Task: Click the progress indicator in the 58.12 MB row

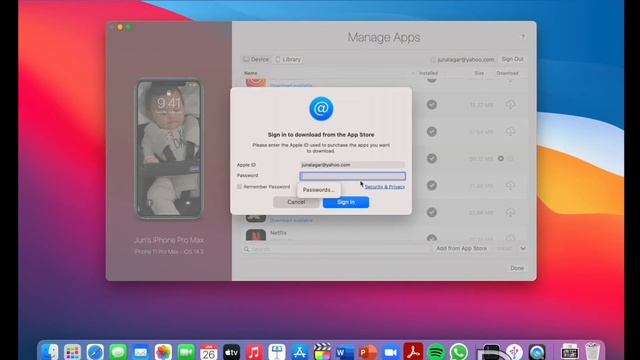Action: click(x=501, y=158)
